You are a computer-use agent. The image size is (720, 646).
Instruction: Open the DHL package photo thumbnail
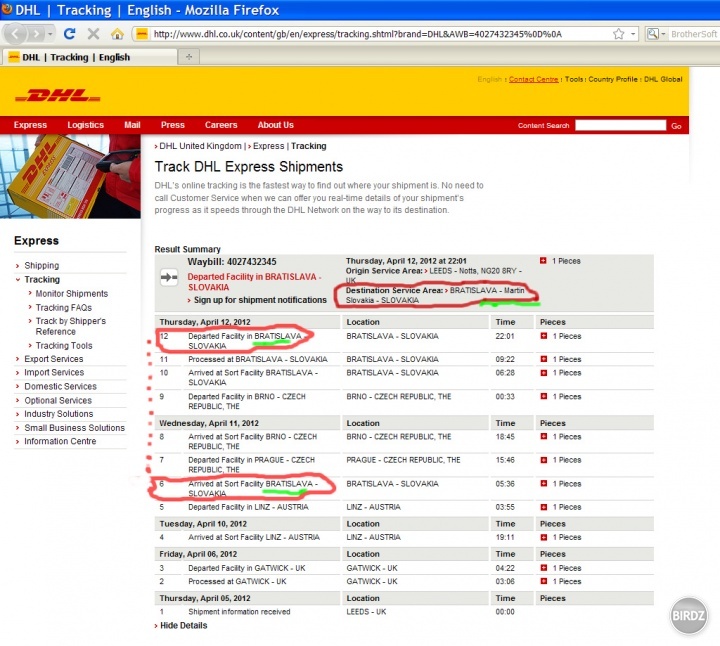click(x=70, y=176)
